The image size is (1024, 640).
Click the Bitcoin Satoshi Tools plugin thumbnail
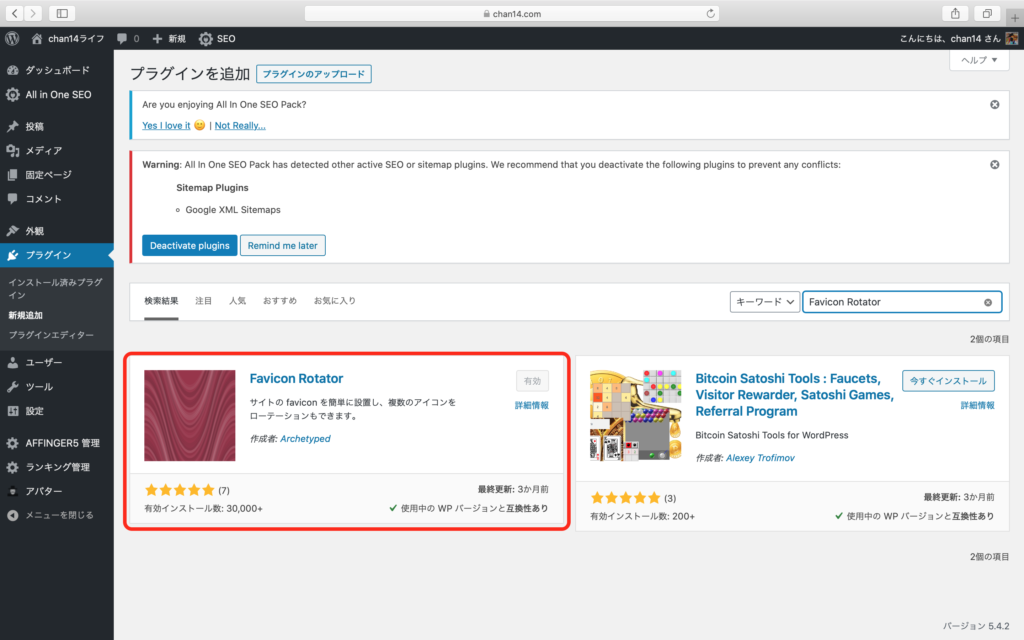click(635, 415)
